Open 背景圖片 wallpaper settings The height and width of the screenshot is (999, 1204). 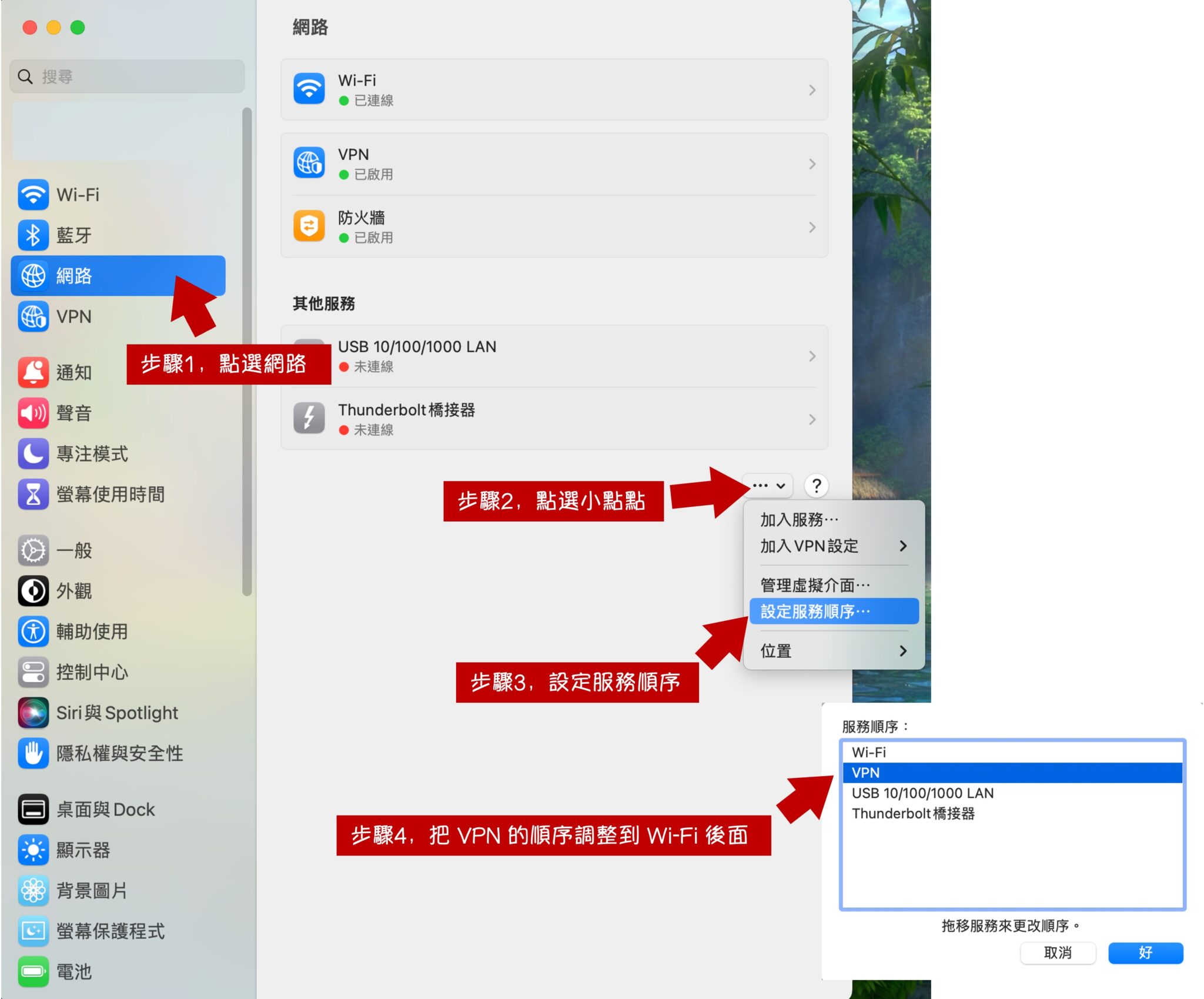118,891
